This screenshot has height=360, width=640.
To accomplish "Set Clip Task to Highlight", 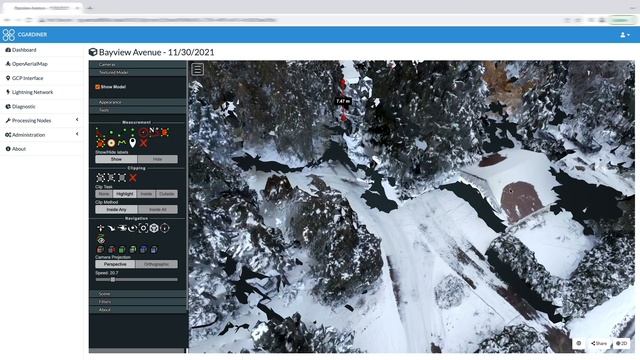I will (124, 194).
